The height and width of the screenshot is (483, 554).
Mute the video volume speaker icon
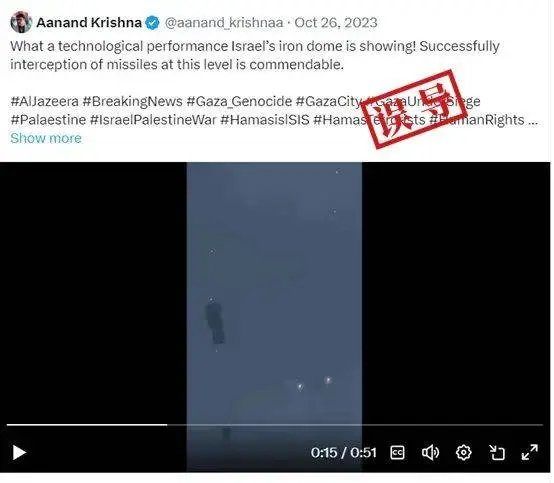[430, 453]
